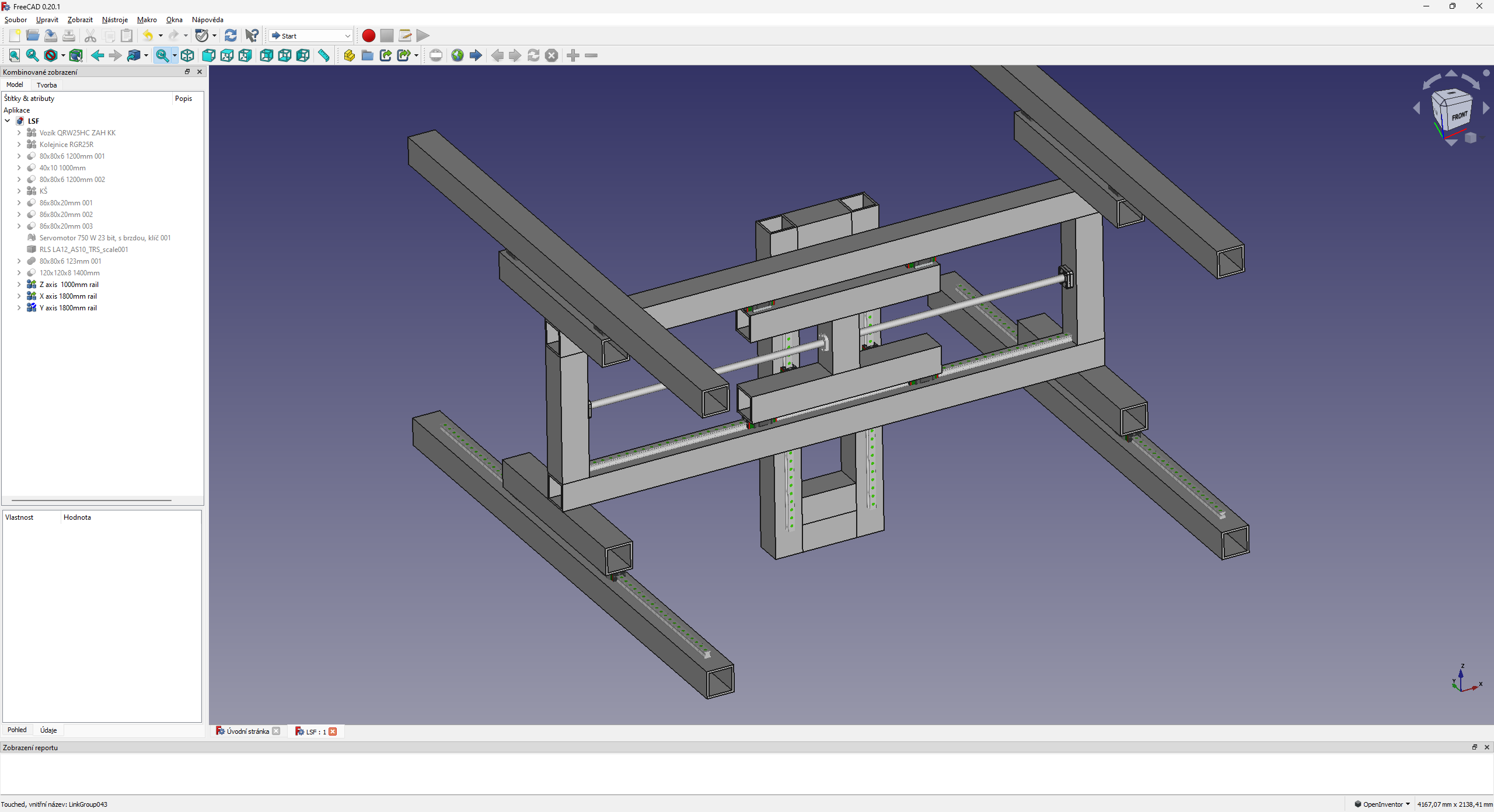The width and height of the screenshot is (1494, 812).
Task: Click the Fit all view icon
Action: coord(15,55)
